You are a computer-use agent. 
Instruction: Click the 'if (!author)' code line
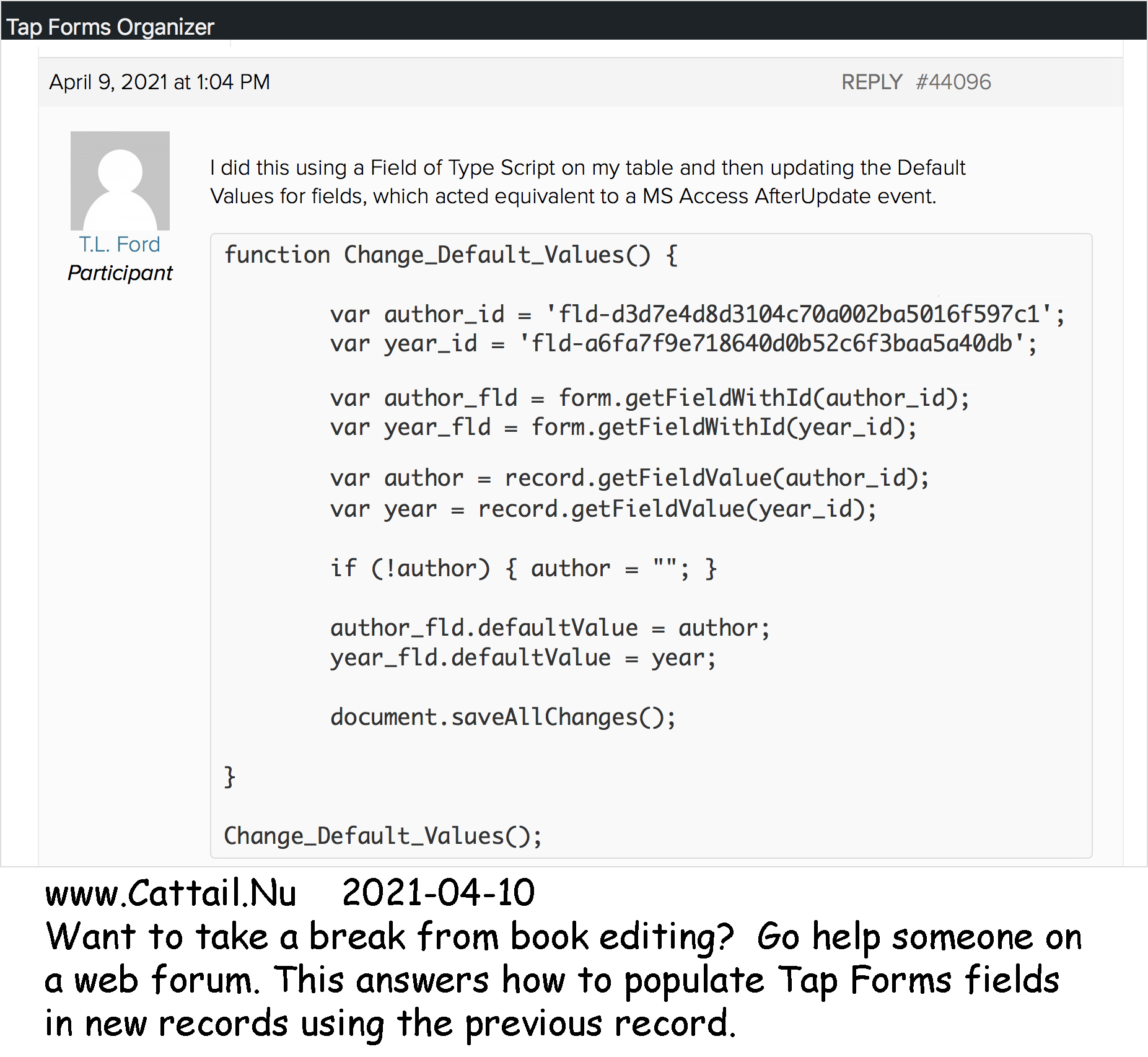pyautogui.click(x=524, y=568)
